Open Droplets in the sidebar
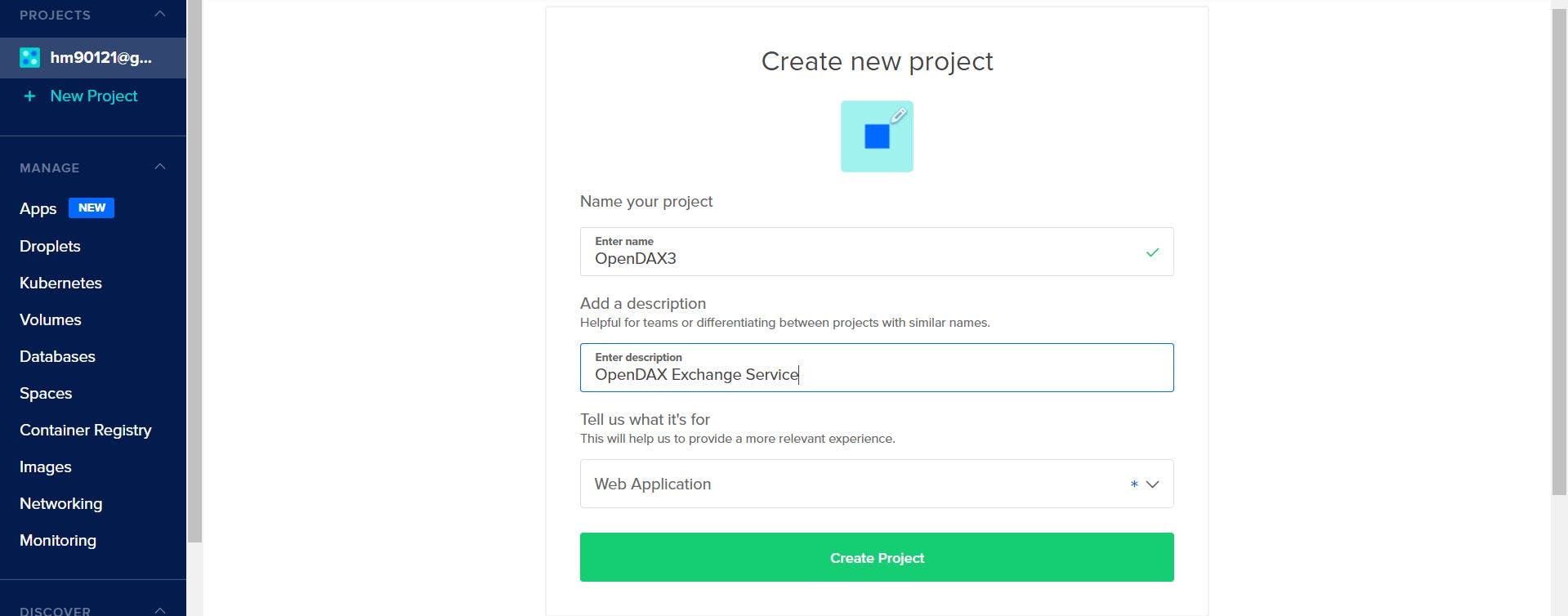Viewport: 1568px width, 616px height. point(50,246)
